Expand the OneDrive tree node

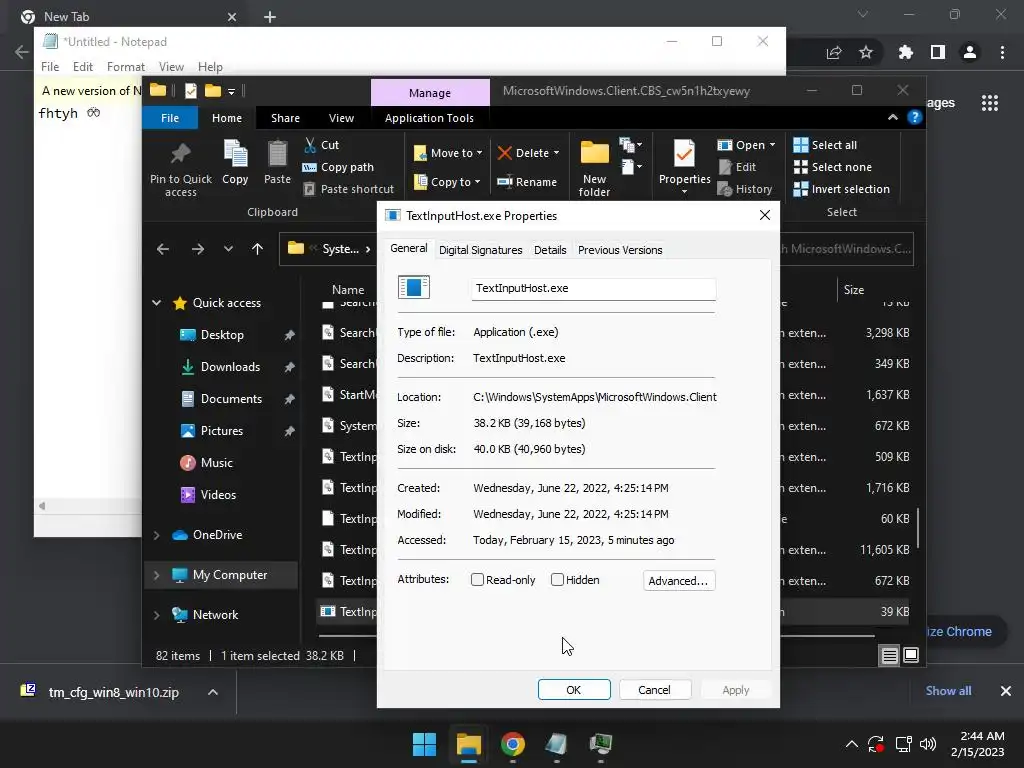(157, 535)
